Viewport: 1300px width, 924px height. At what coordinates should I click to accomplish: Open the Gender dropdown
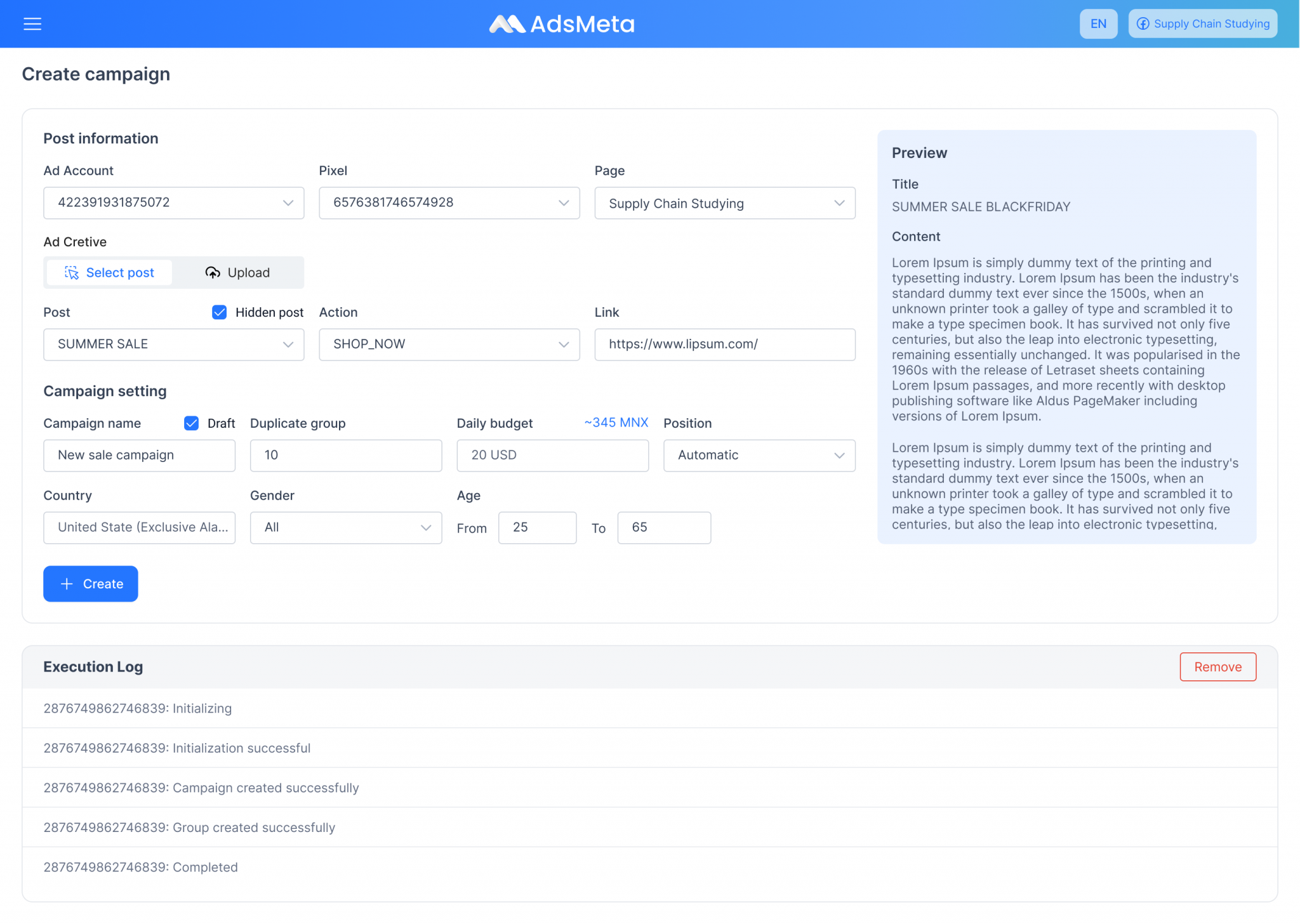coord(345,528)
